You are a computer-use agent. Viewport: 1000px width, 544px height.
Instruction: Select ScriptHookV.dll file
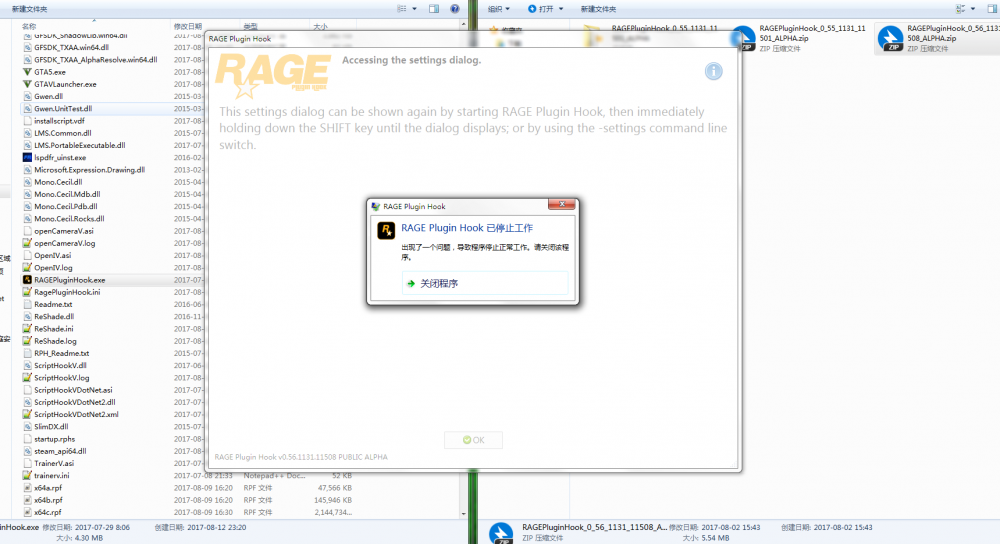pos(60,365)
